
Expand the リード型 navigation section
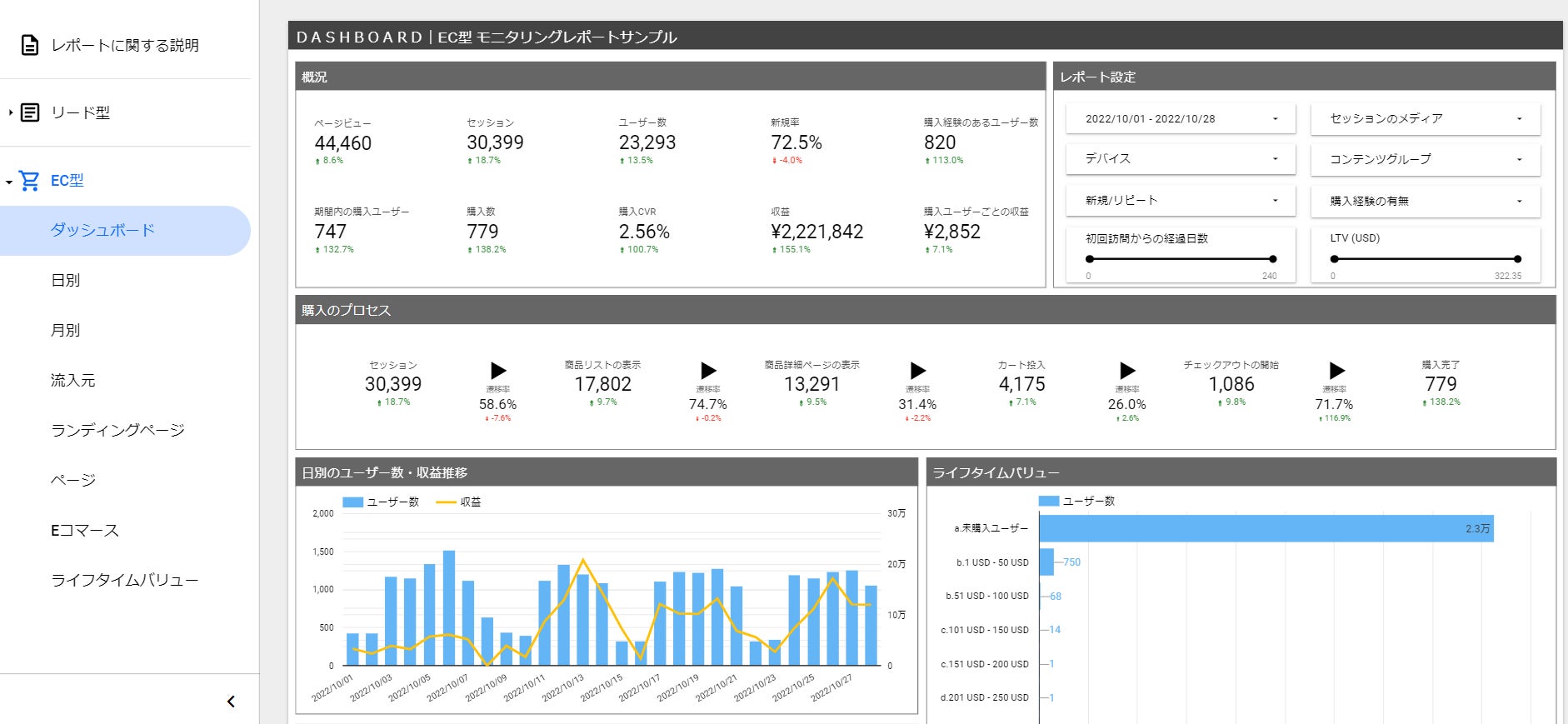10,112
